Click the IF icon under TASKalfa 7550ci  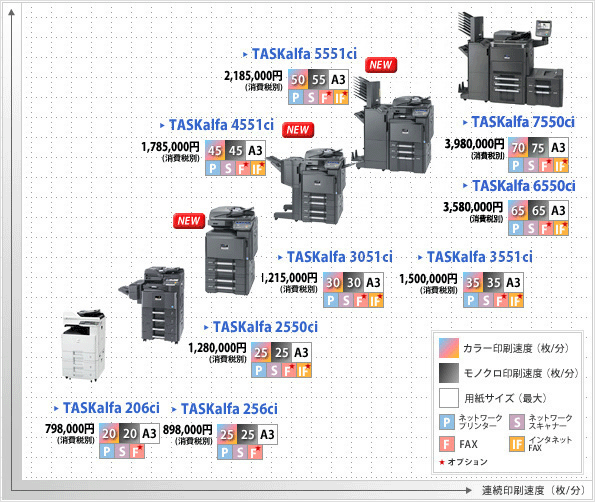tap(561, 165)
